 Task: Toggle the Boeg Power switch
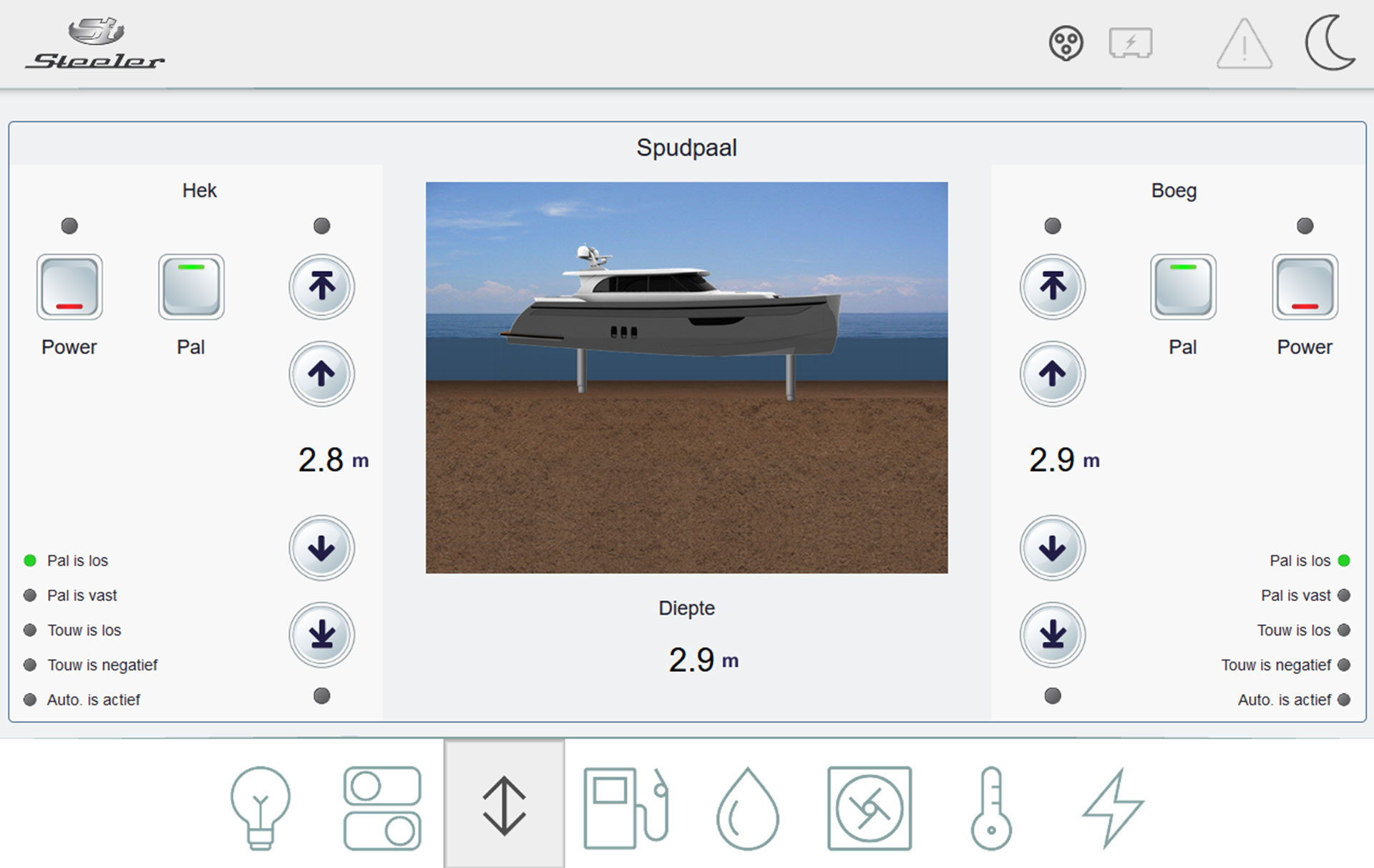[1305, 287]
